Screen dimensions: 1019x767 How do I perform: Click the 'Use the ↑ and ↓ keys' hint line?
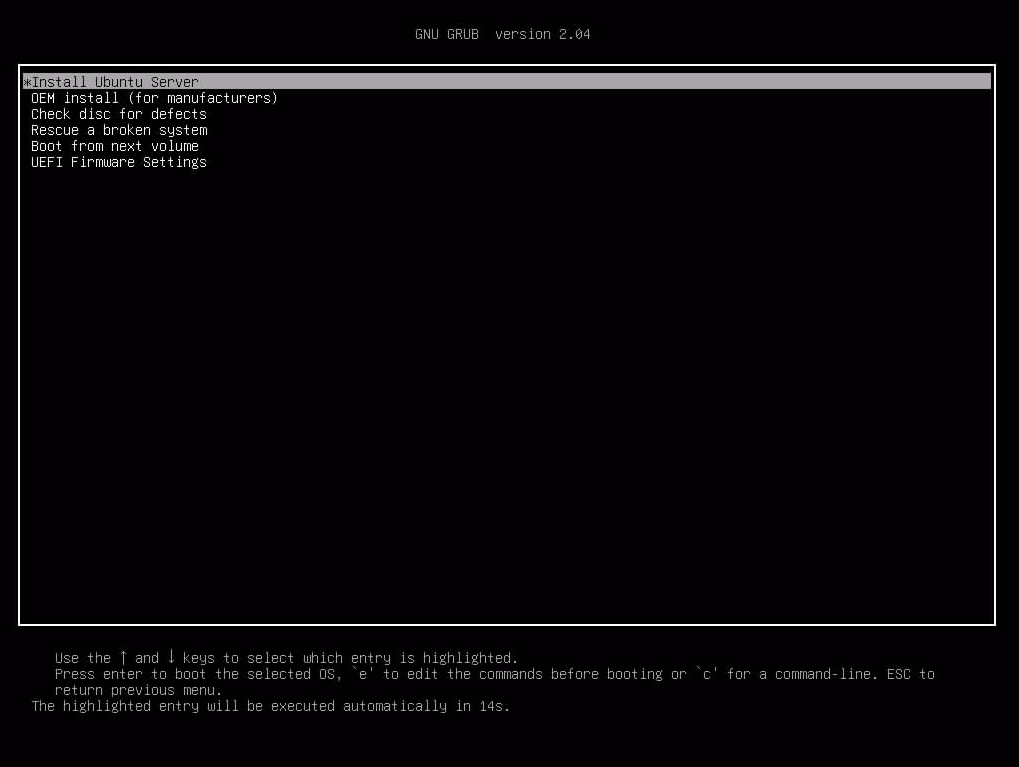point(286,658)
